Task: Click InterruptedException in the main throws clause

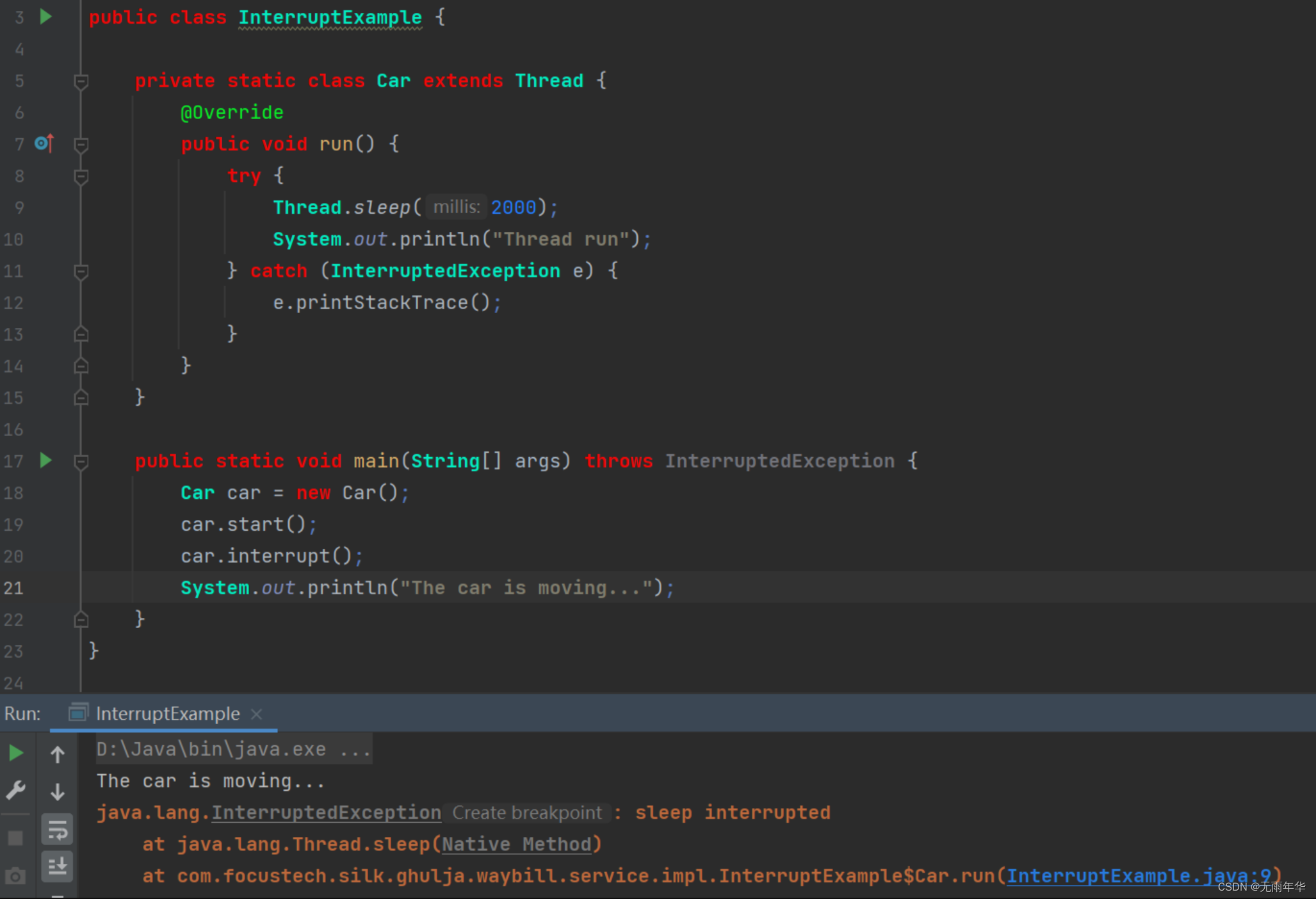Action: pos(779,461)
